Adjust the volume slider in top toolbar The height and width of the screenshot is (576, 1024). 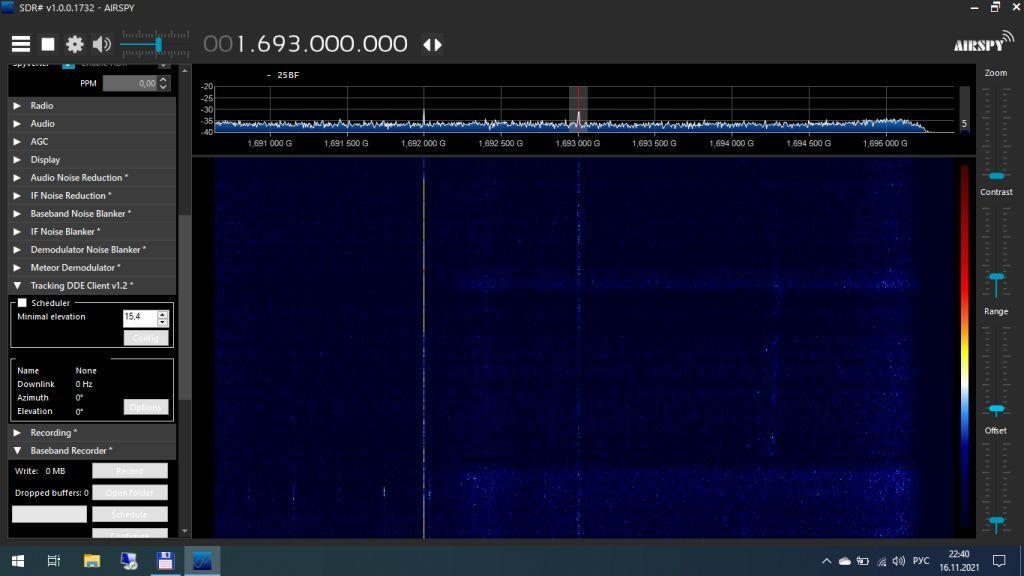pos(158,44)
